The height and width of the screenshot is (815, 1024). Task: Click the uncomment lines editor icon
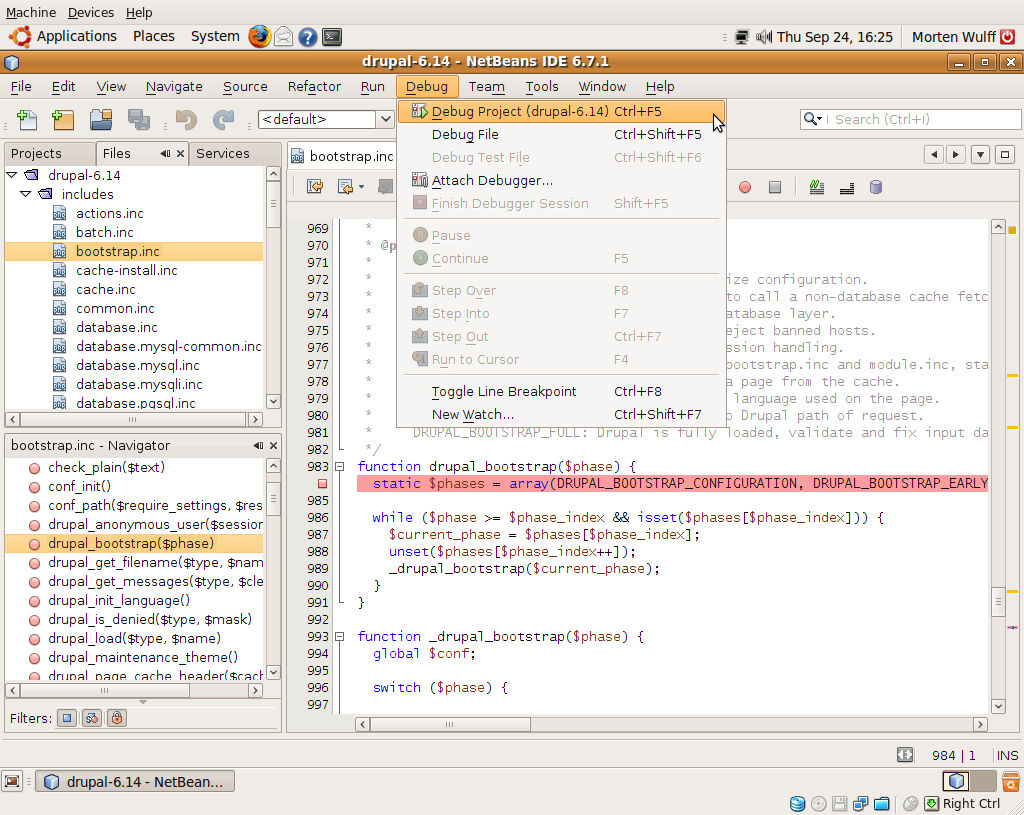click(847, 187)
